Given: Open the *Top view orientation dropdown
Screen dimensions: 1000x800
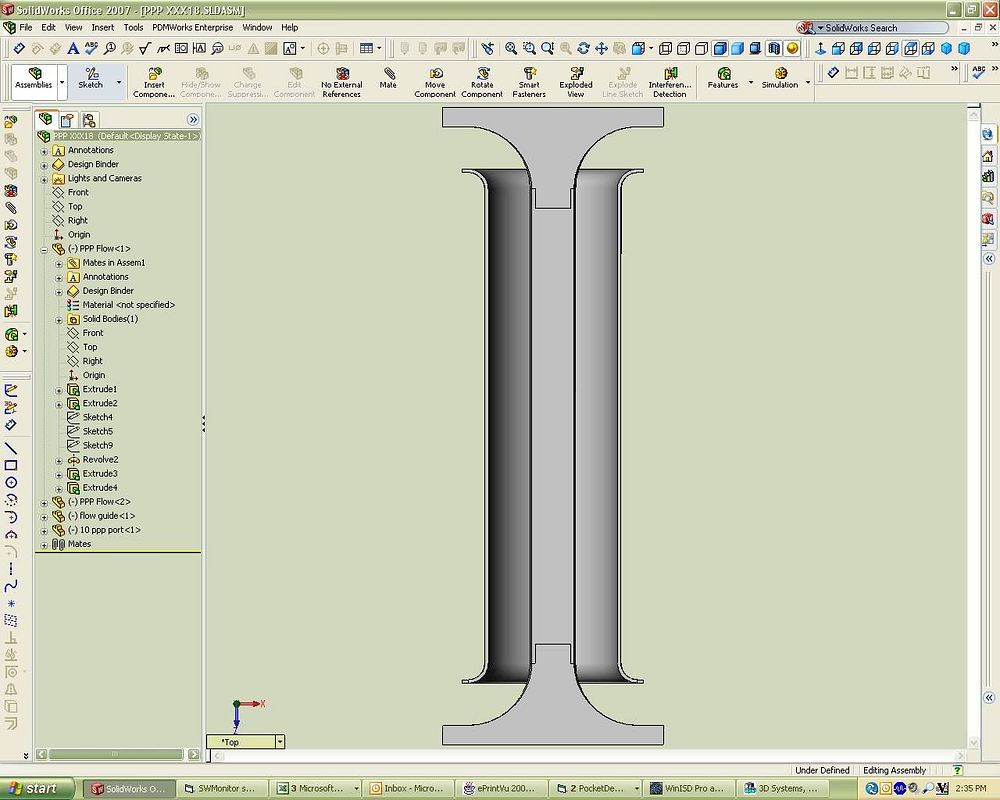Looking at the screenshot, I should click(279, 741).
